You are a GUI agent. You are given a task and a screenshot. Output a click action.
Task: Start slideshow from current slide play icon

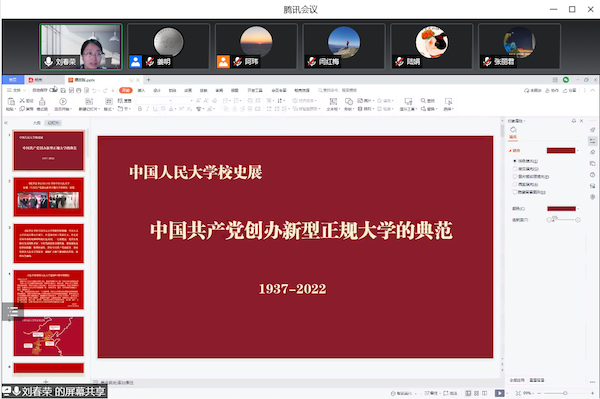pyautogui.click(x=63, y=101)
